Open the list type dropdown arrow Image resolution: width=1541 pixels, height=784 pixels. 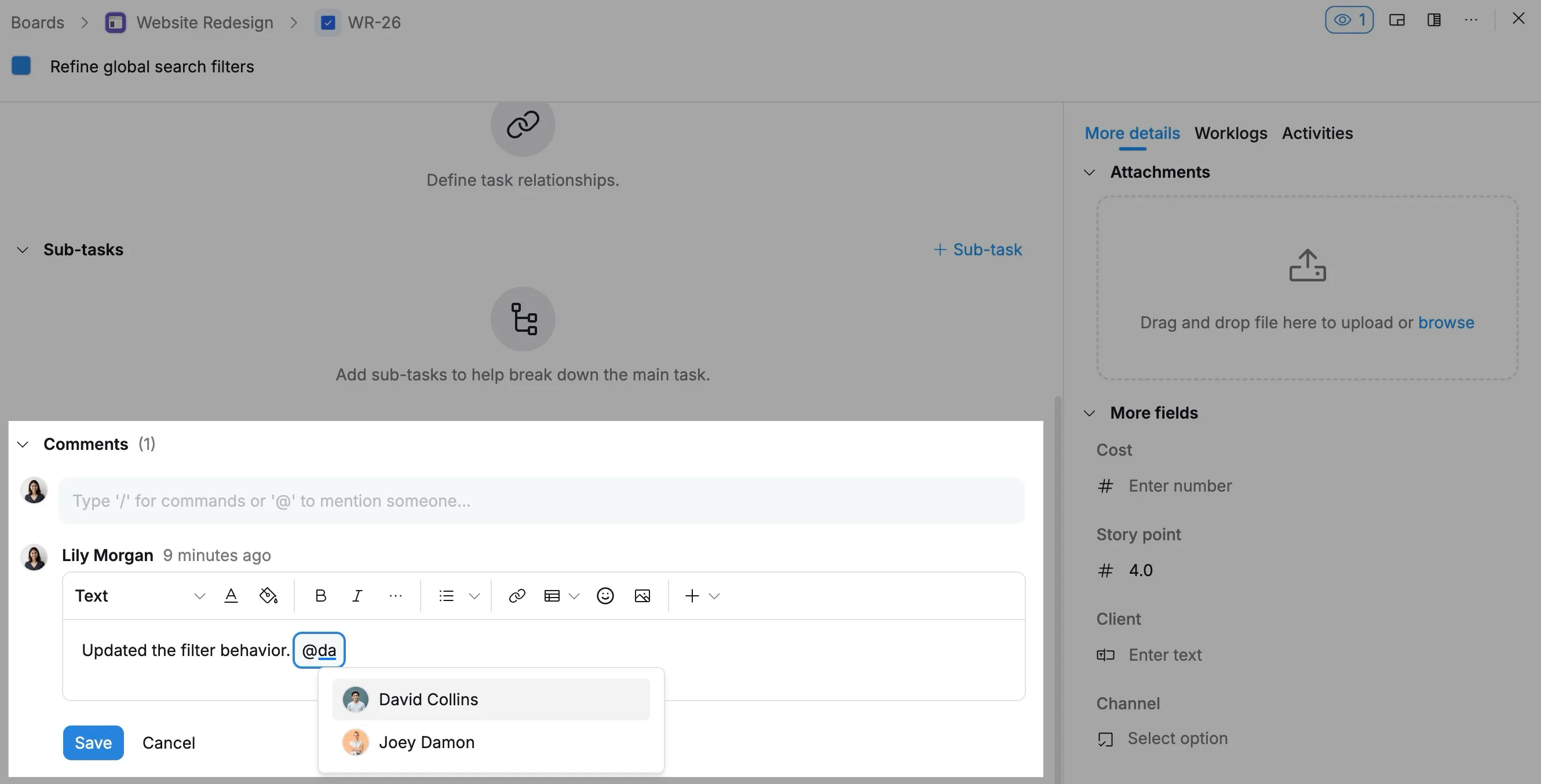(x=474, y=596)
